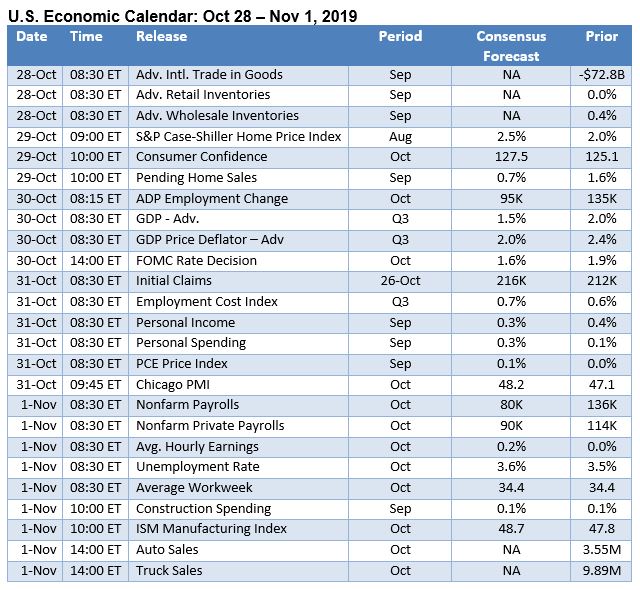Click the Date column header

[32, 36]
